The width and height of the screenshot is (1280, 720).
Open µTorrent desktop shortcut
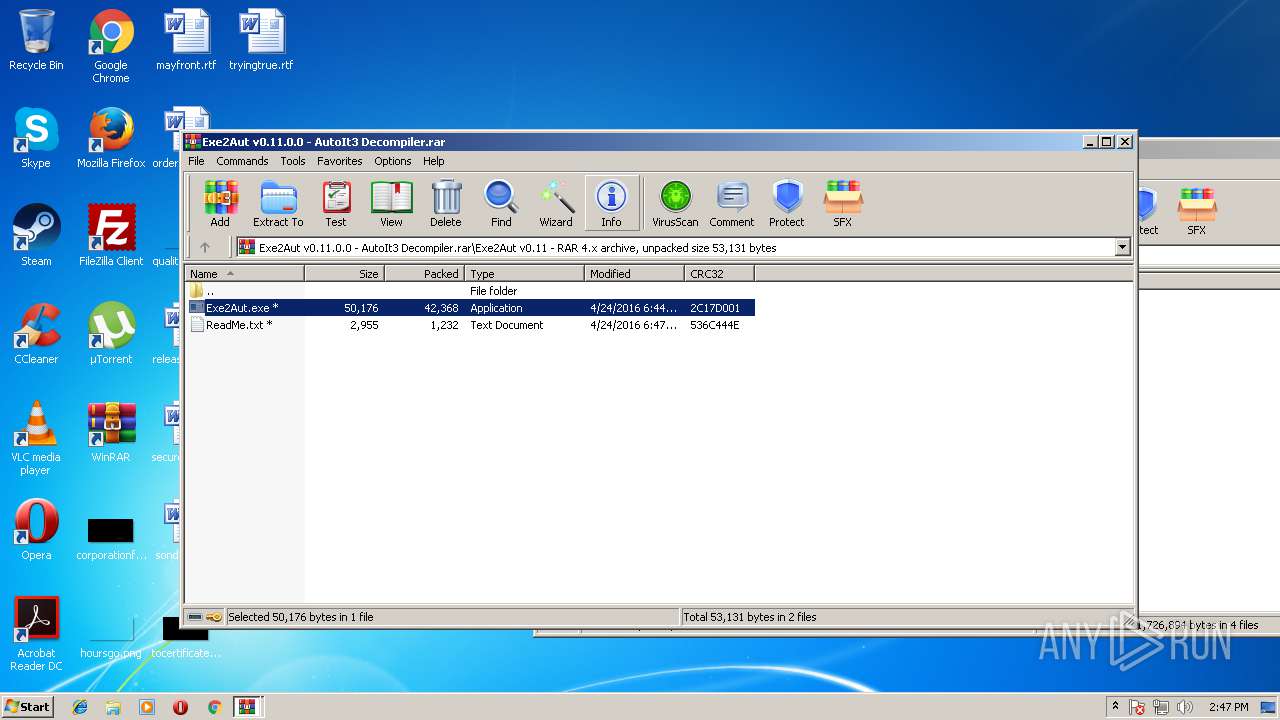click(x=111, y=334)
